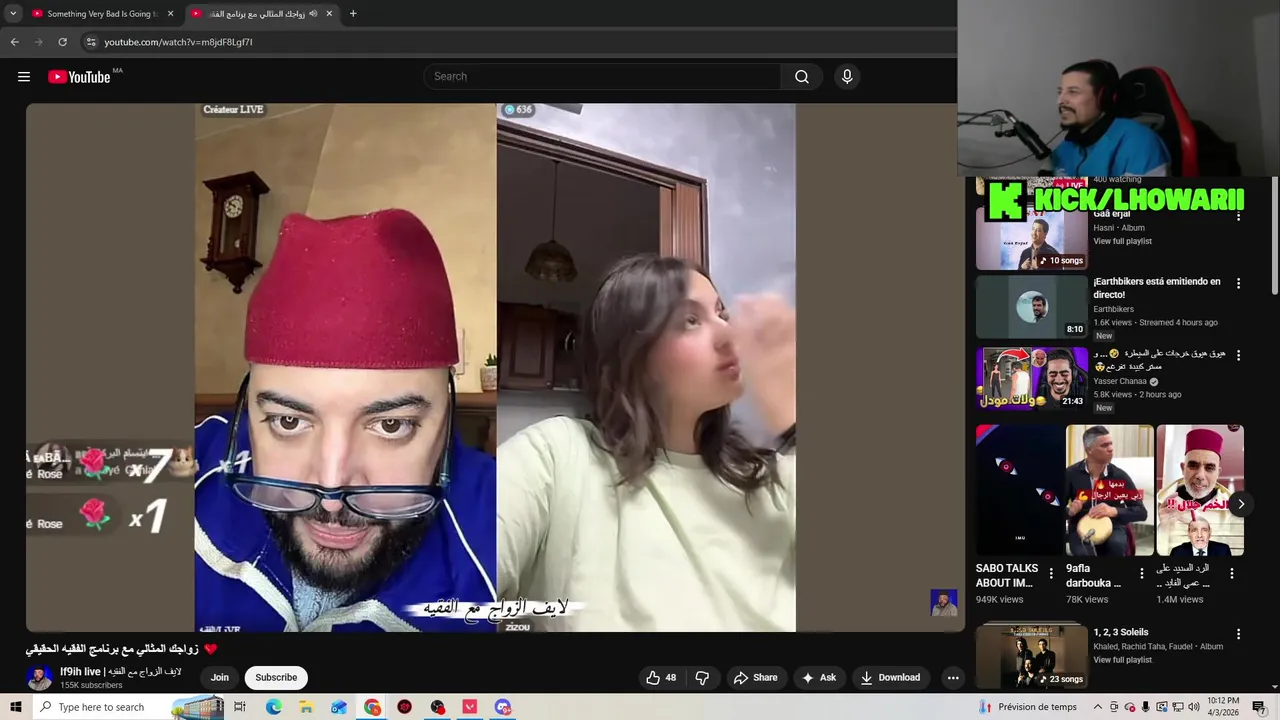Show next Shorts with arrow chevron

click(1240, 504)
